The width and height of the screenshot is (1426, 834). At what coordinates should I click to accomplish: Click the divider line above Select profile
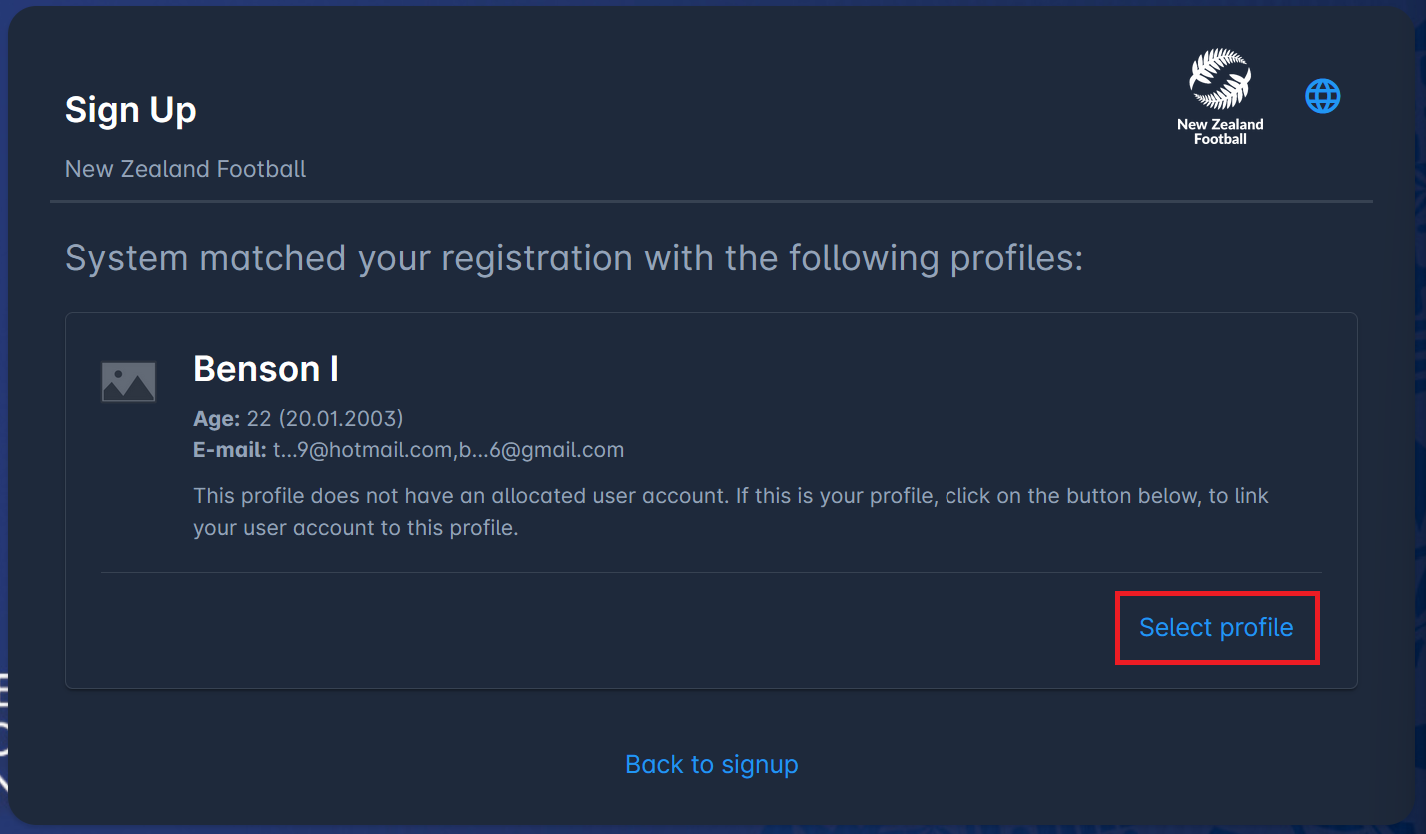(711, 573)
